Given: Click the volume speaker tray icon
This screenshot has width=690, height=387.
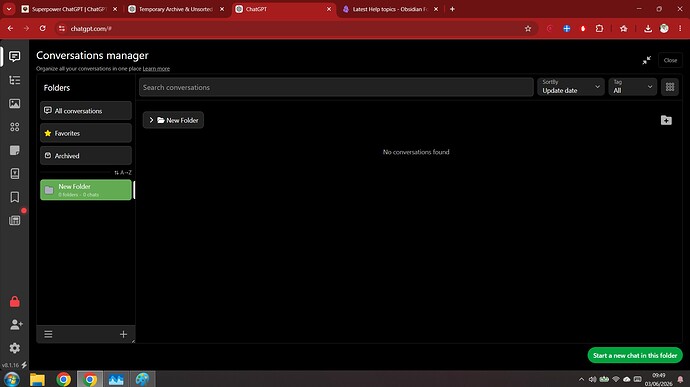Looking at the screenshot, I should point(592,379).
